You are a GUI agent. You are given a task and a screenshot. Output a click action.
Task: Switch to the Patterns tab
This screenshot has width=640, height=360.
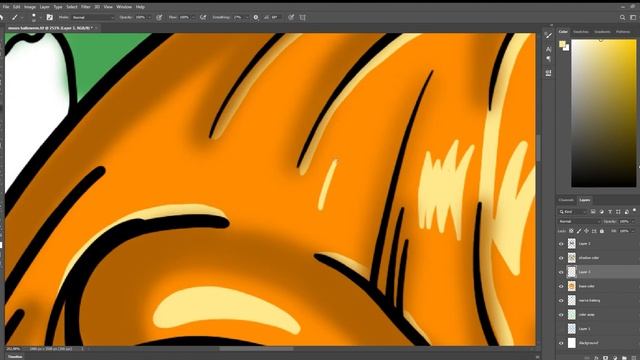(623, 32)
